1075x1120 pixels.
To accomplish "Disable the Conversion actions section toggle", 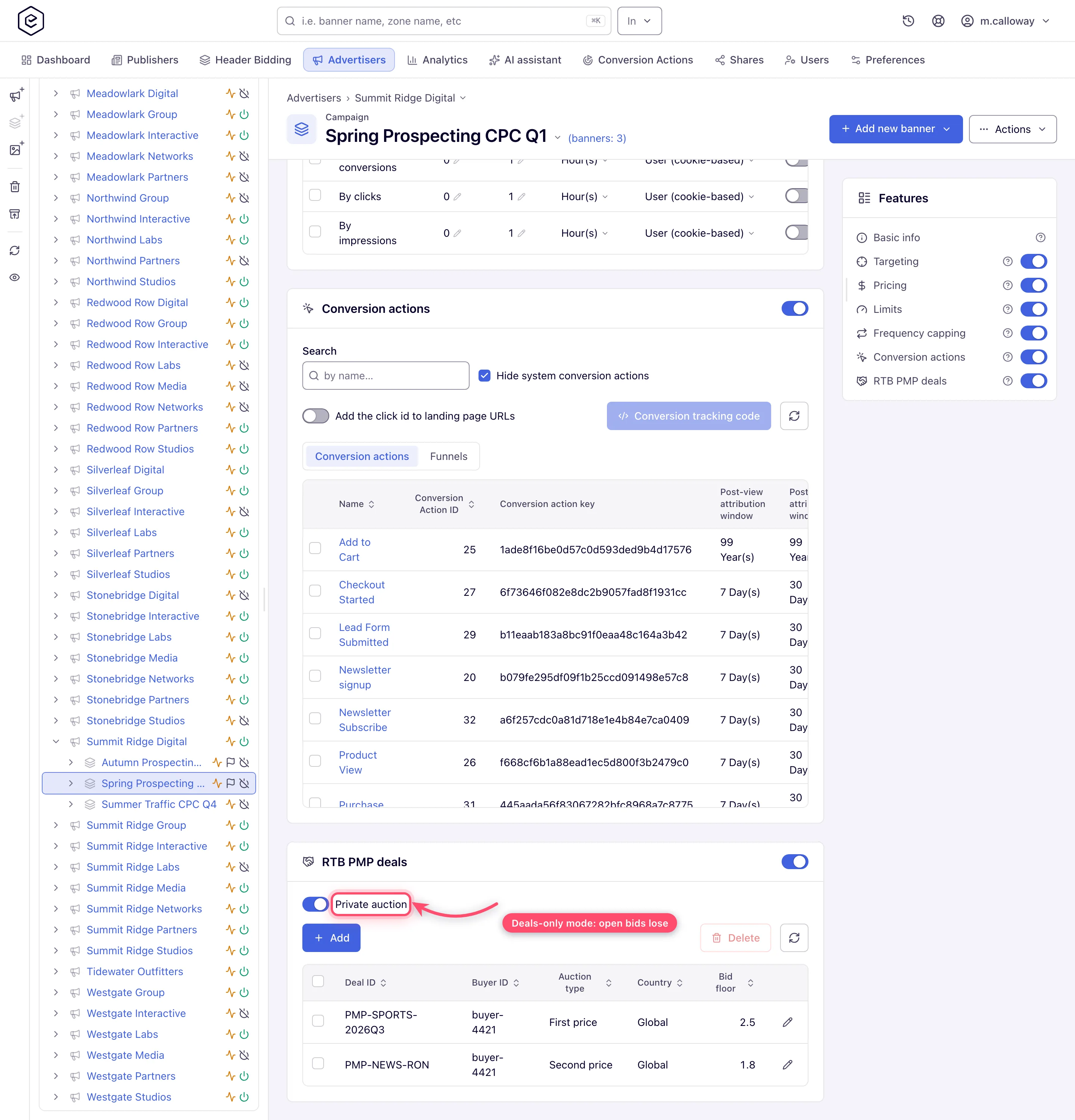I will click(795, 309).
